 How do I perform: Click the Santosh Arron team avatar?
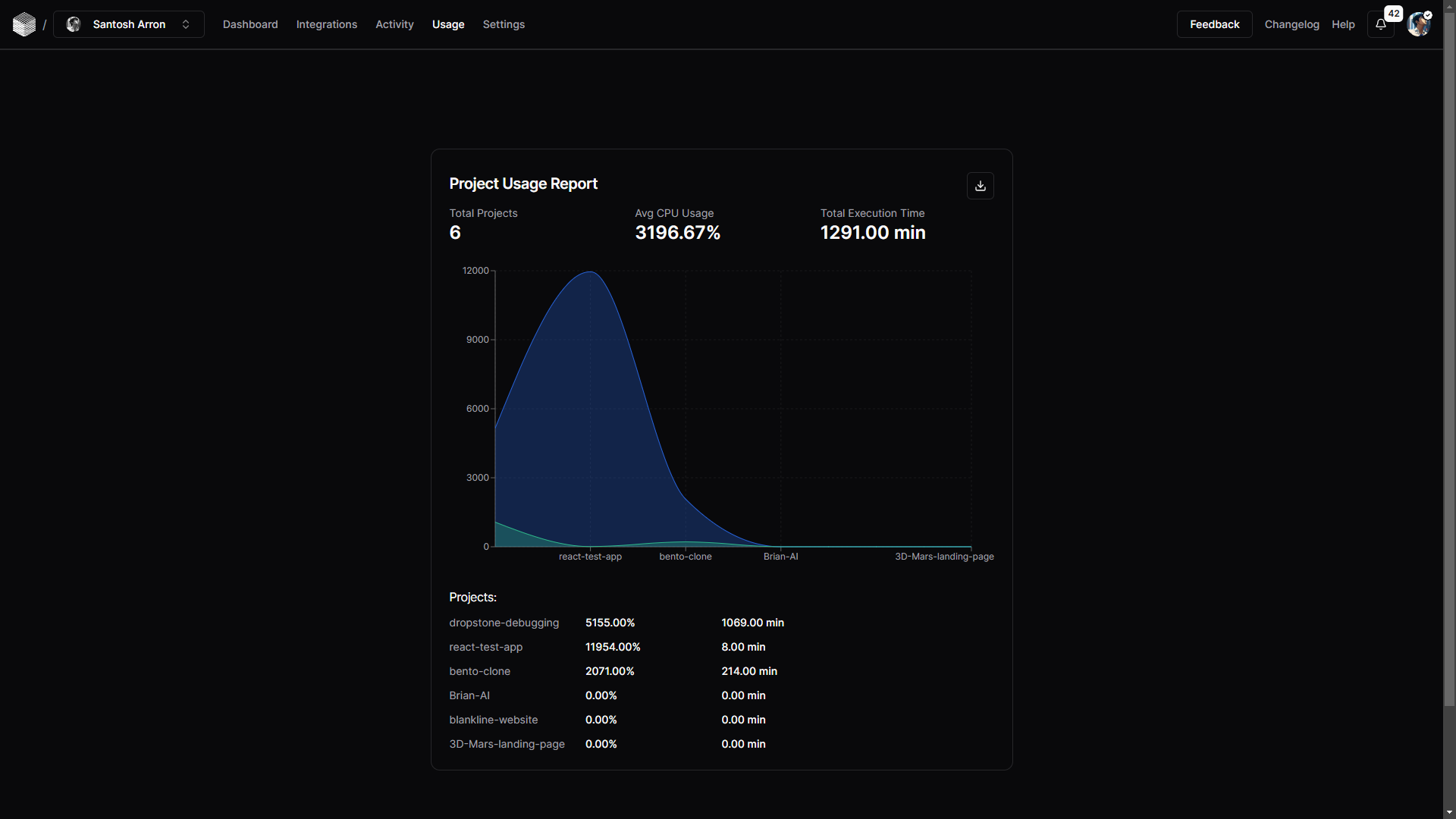coord(74,24)
